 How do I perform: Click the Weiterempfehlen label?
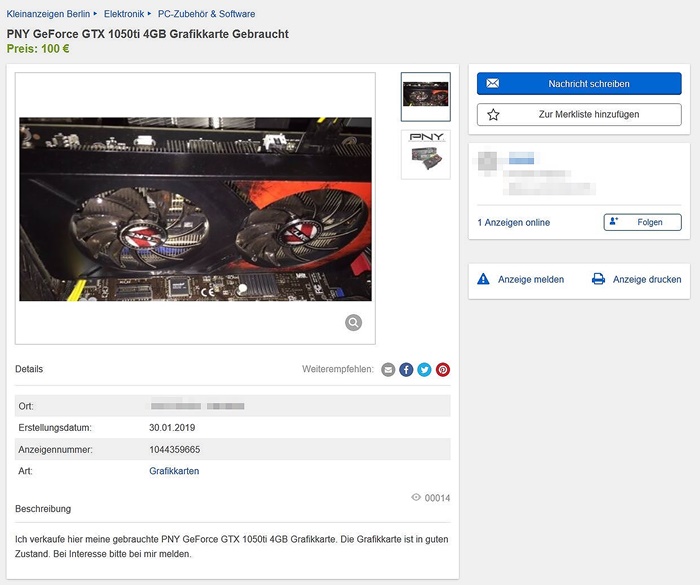click(338, 369)
